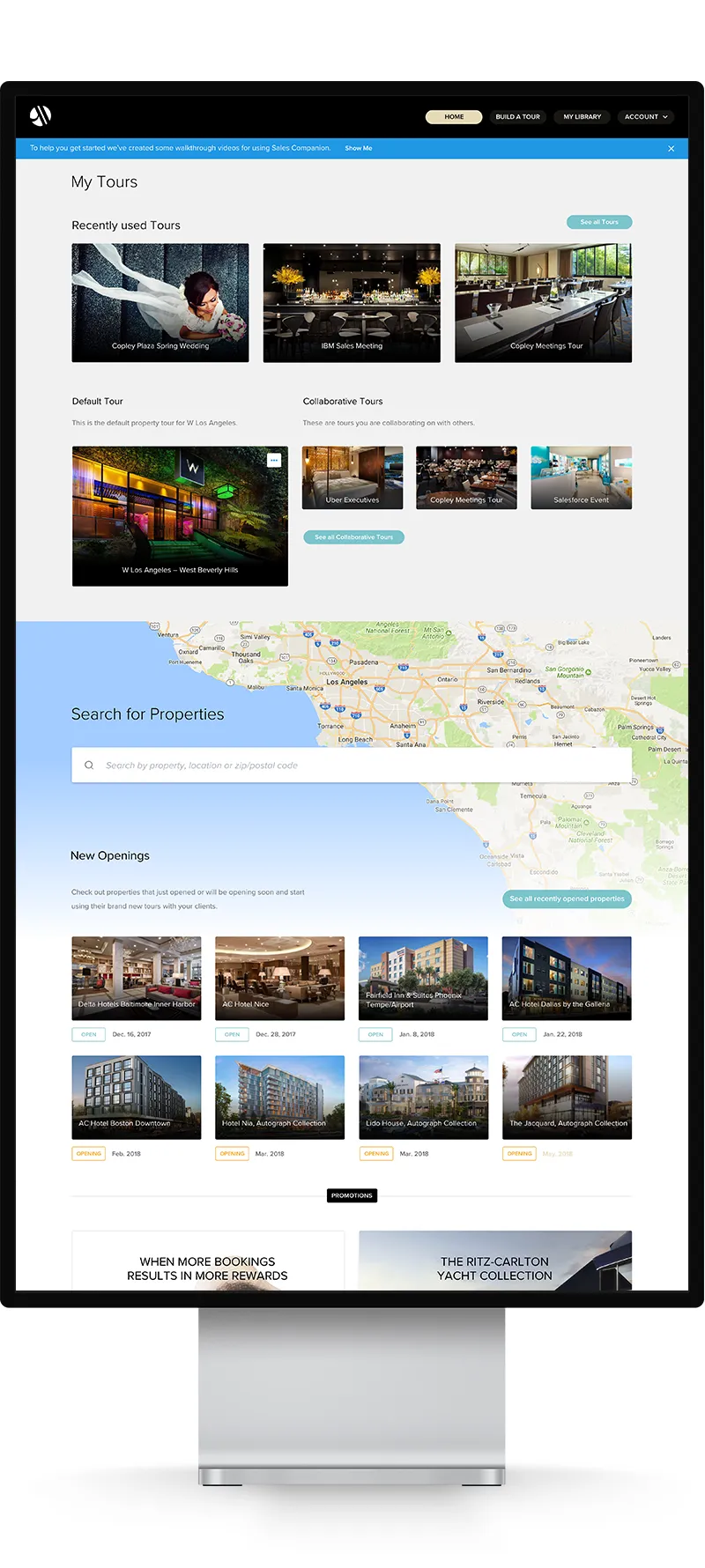
Task: Click OPEN badge beside Dec. 16, 2017
Action: tap(89, 1034)
